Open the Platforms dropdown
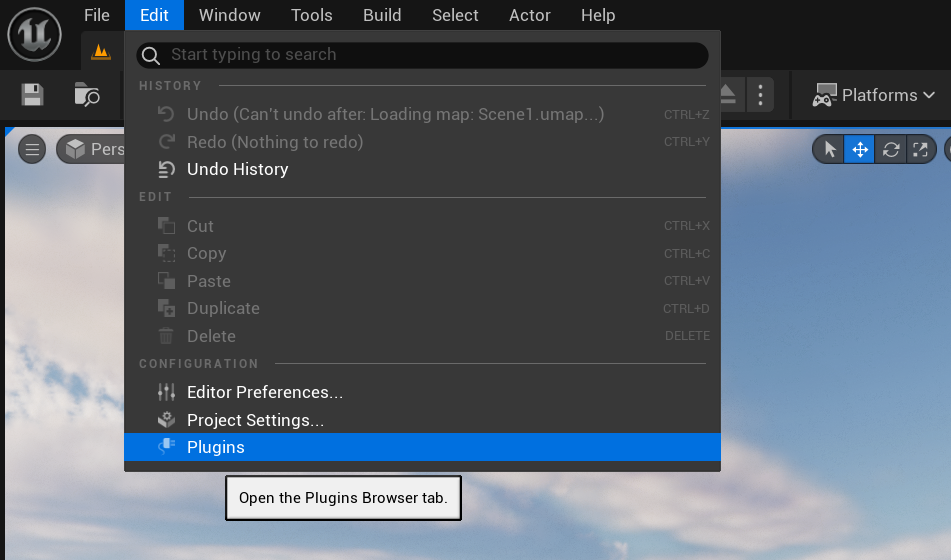Viewport: 951px width, 560px height. (x=874, y=95)
